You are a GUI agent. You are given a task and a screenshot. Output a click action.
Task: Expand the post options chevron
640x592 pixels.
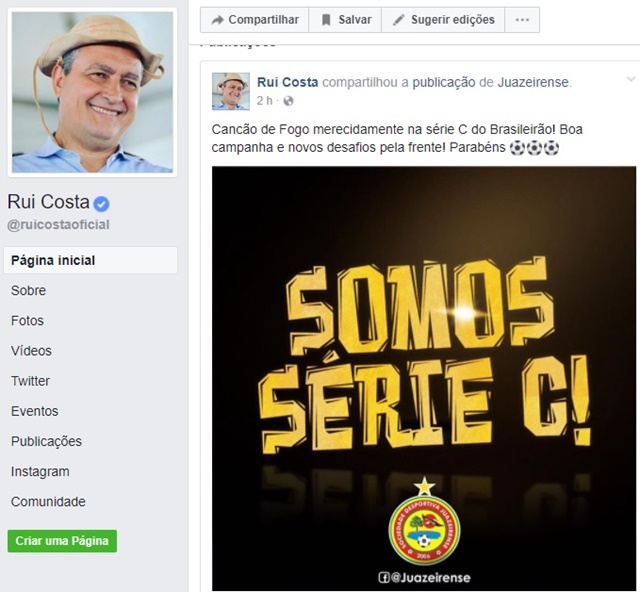click(631, 79)
